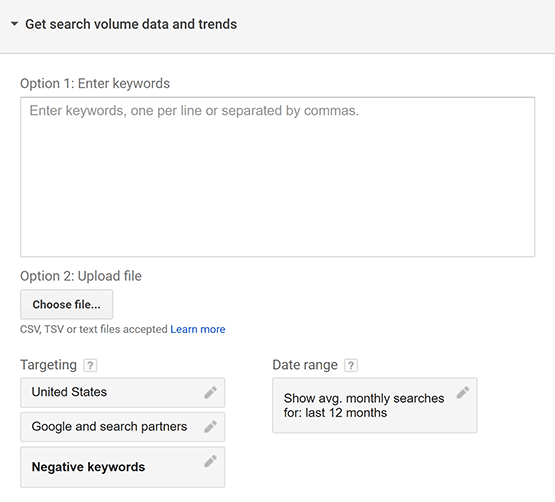
Task: Click the 'CSV, TSV or text files accepted' text
Action: click(x=94, y=329)
